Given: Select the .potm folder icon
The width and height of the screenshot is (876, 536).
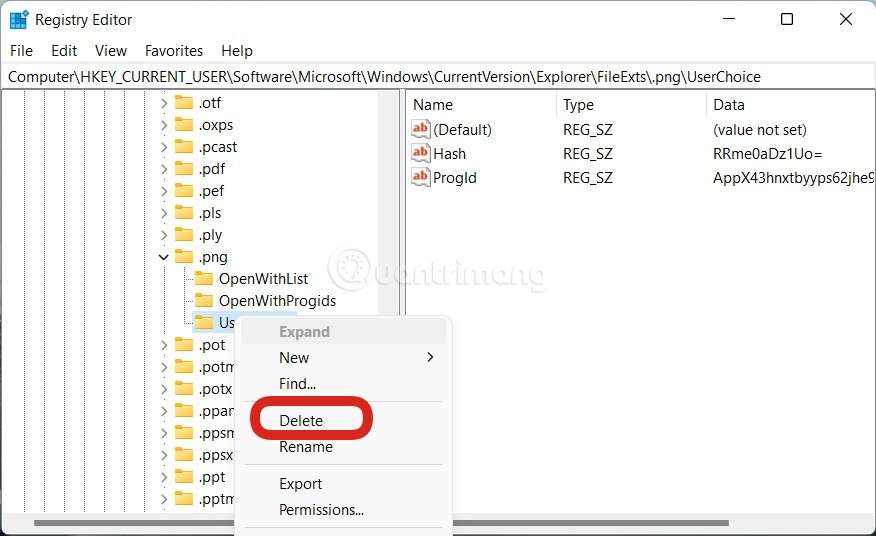Looking at the screenshot, I should tap(184, 367).
